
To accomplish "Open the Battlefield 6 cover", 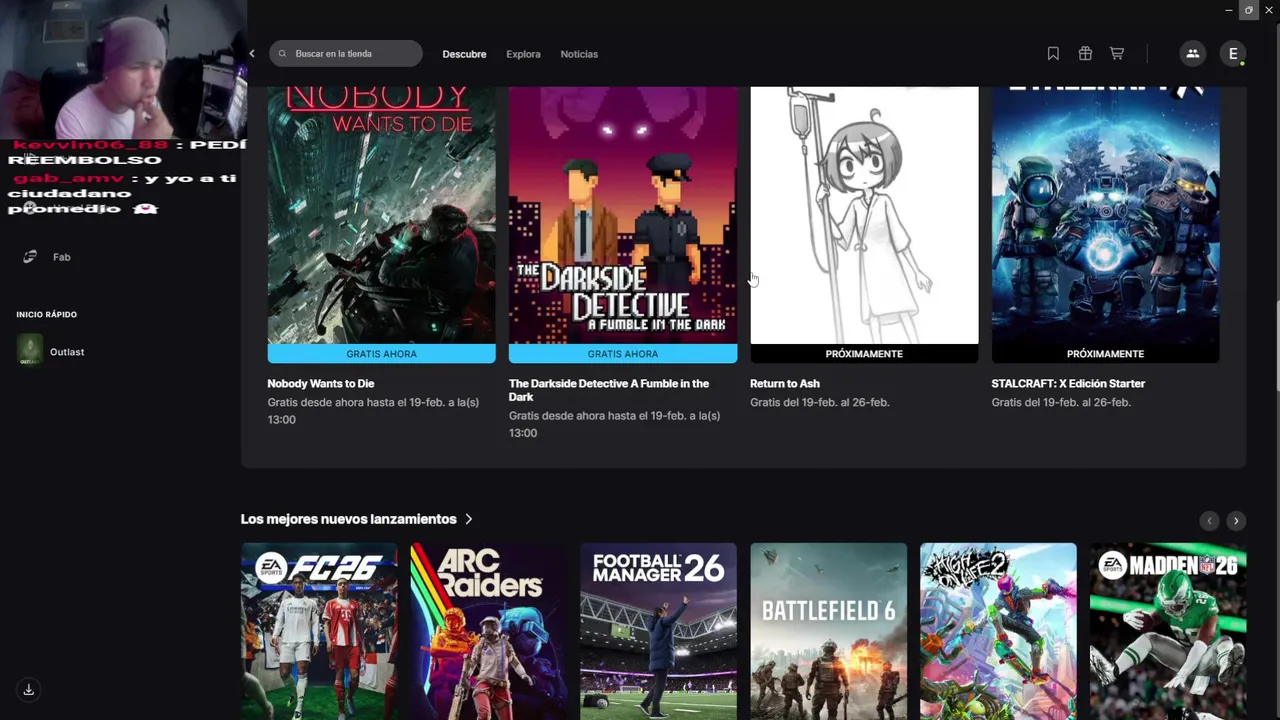I will point(828,631).
